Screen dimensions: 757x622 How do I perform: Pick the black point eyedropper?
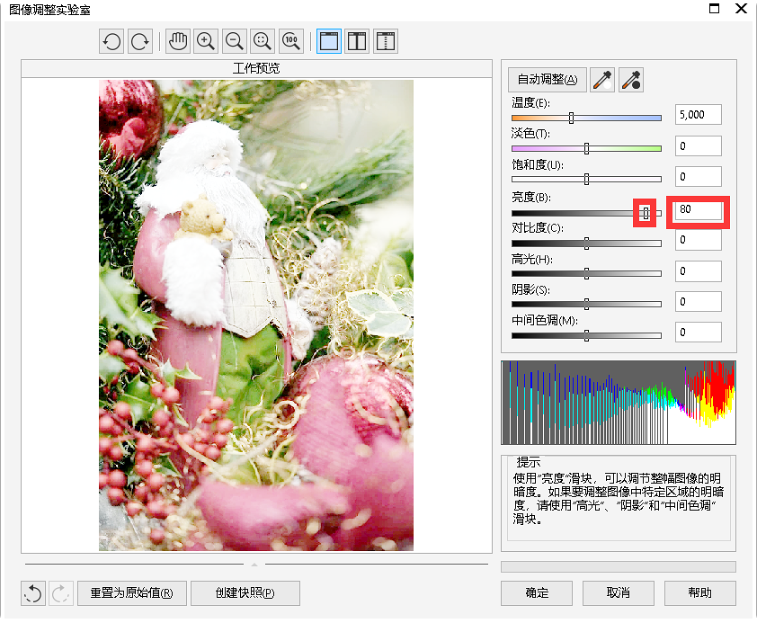coord(631,80)
